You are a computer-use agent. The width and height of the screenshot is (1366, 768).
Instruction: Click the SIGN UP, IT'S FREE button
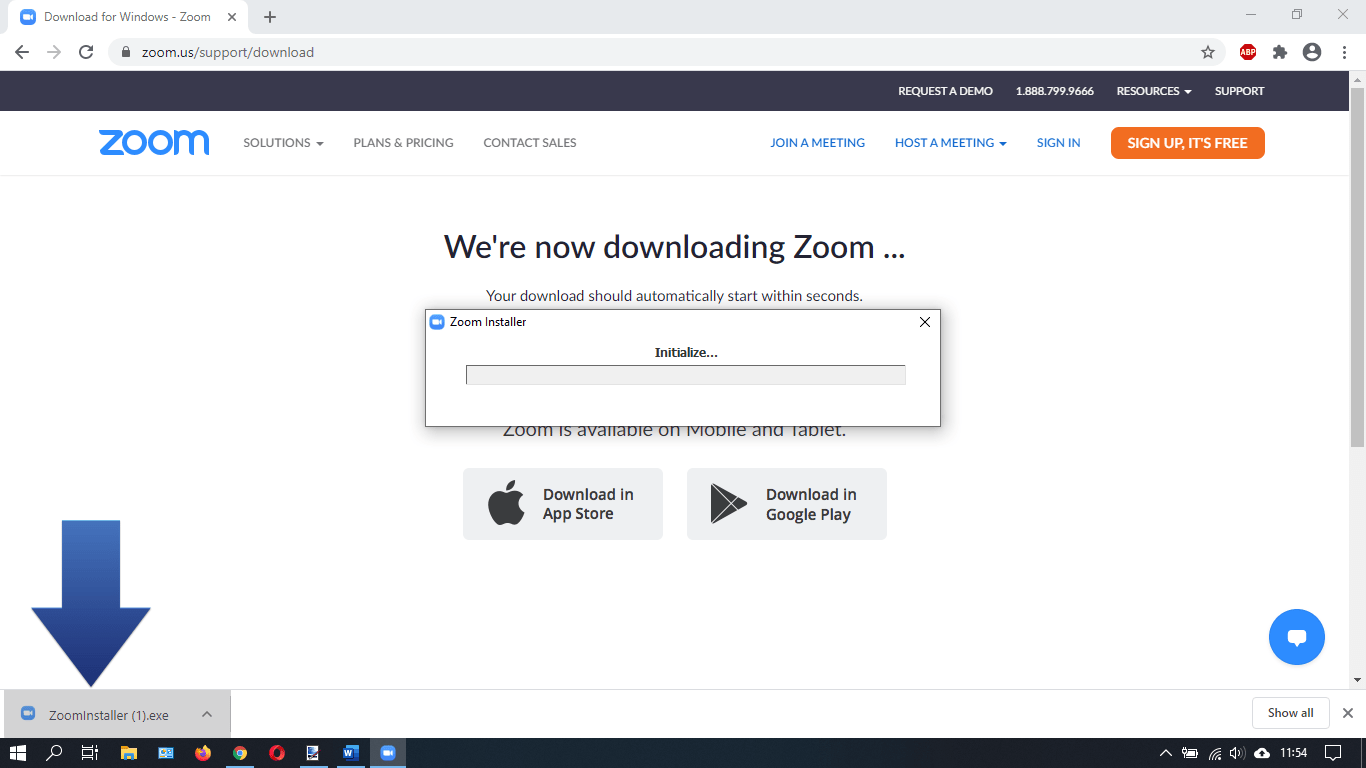(x=1187, y=142)
